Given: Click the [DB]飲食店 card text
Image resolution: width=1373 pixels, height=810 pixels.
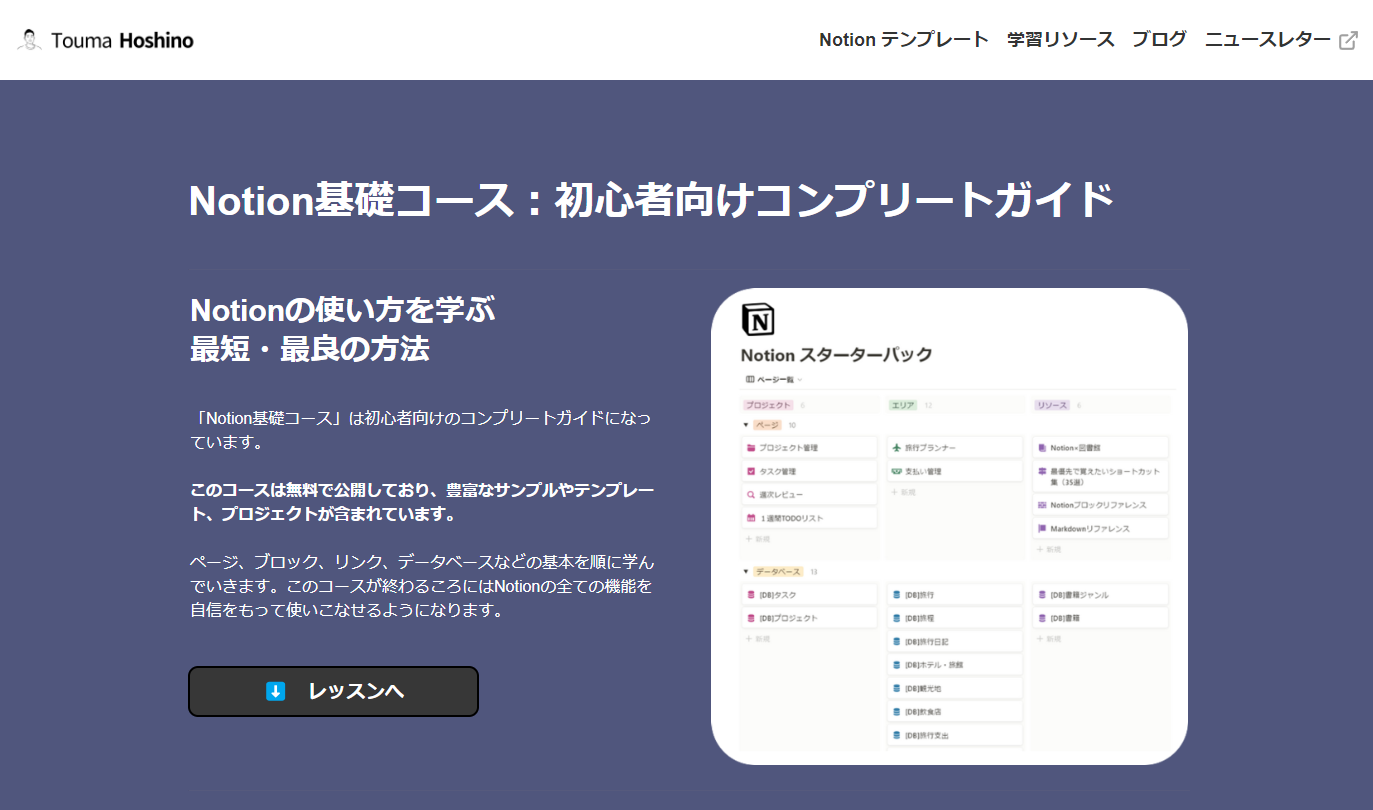Looking at the screenshot, I should [x=923, y=712].
